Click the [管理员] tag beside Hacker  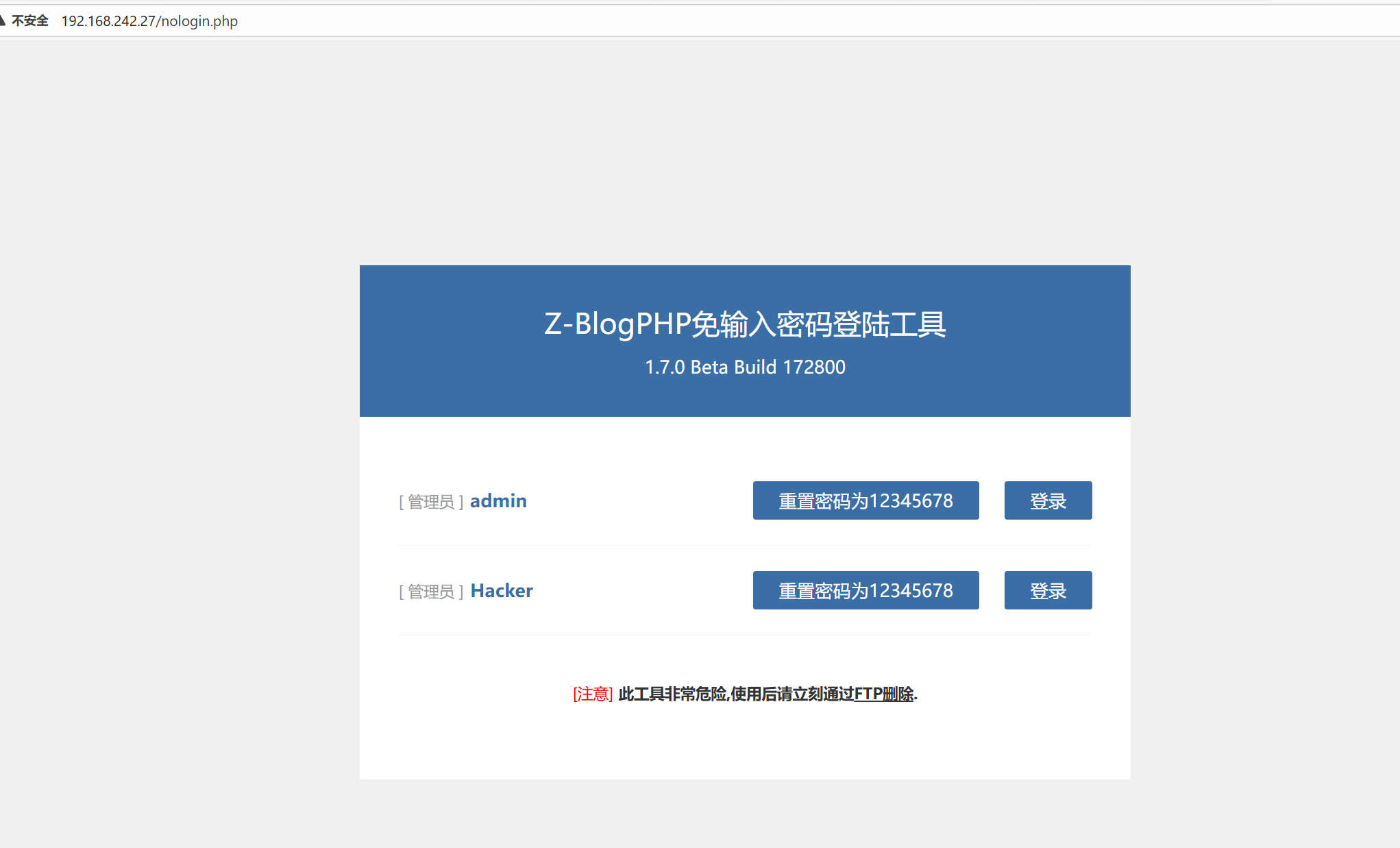click(x=431, y=592)
